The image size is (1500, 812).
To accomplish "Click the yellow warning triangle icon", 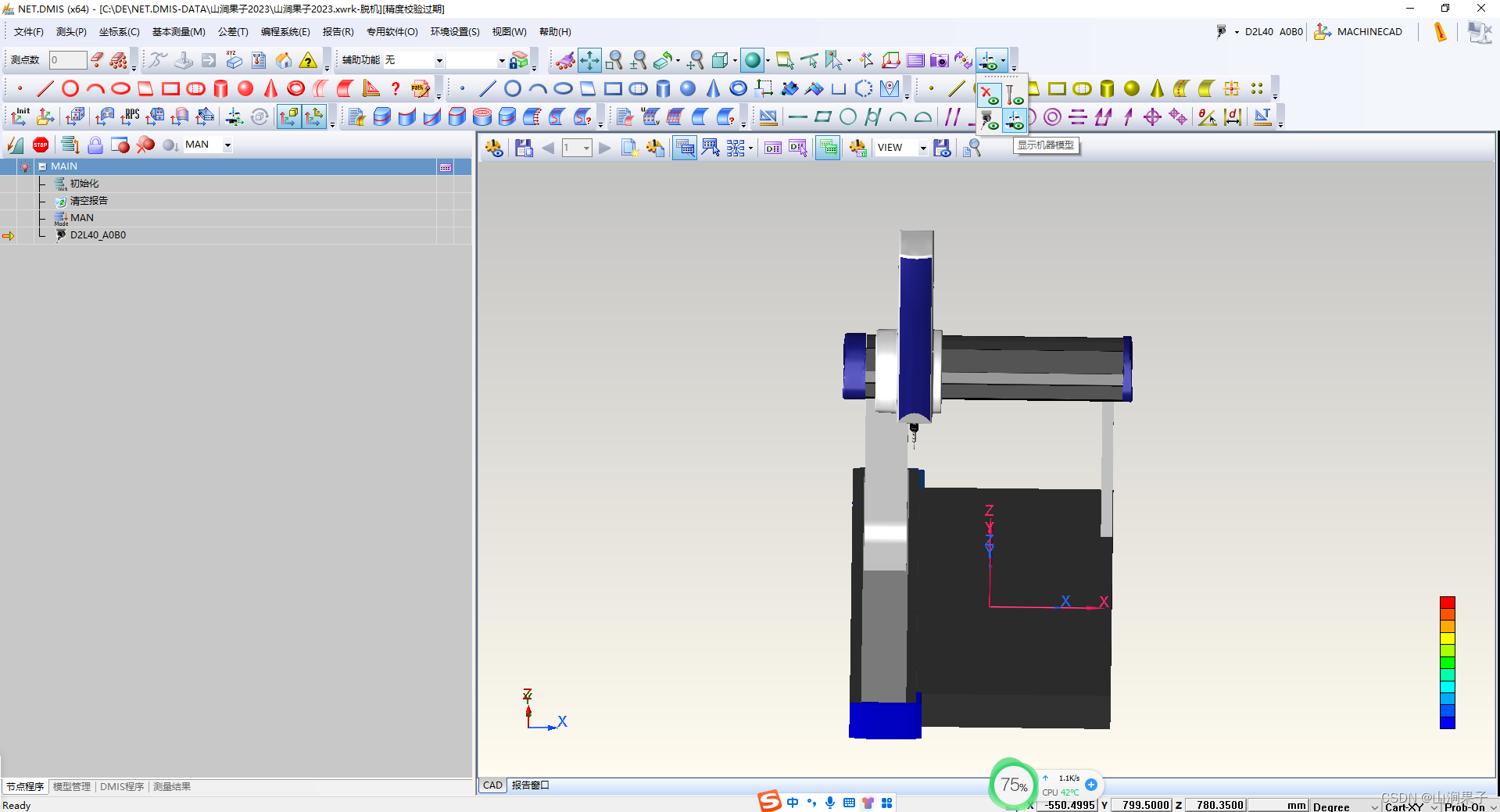I will click(x=309, y=60).
